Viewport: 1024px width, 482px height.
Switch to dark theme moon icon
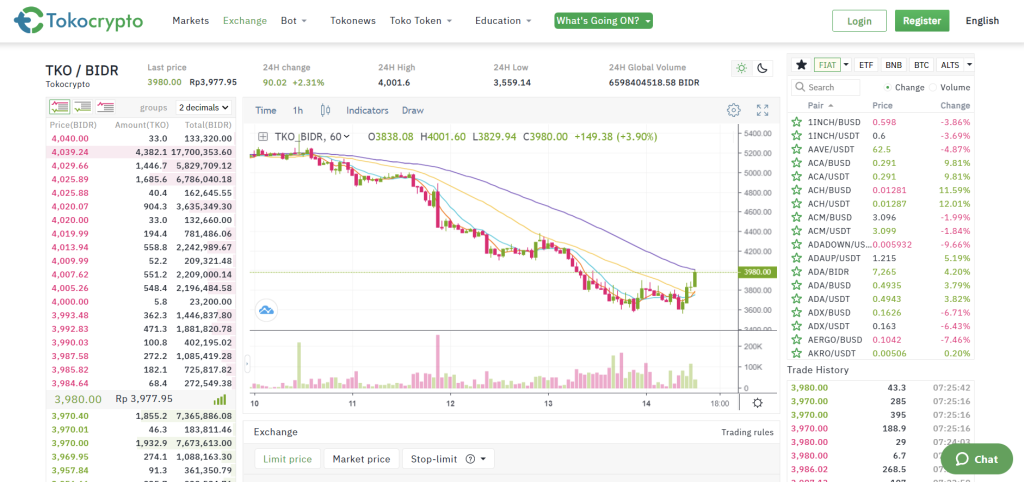[762, 68]
